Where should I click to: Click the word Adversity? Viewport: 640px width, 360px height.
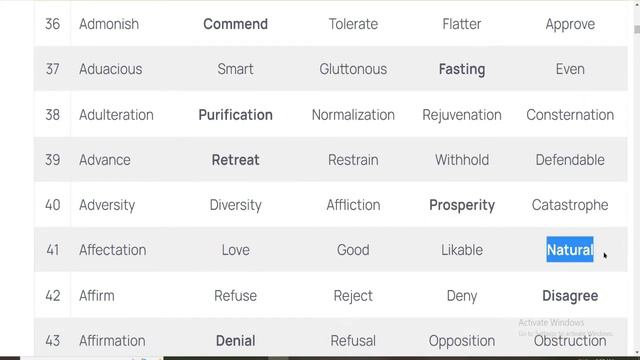[x=107, y=205]
